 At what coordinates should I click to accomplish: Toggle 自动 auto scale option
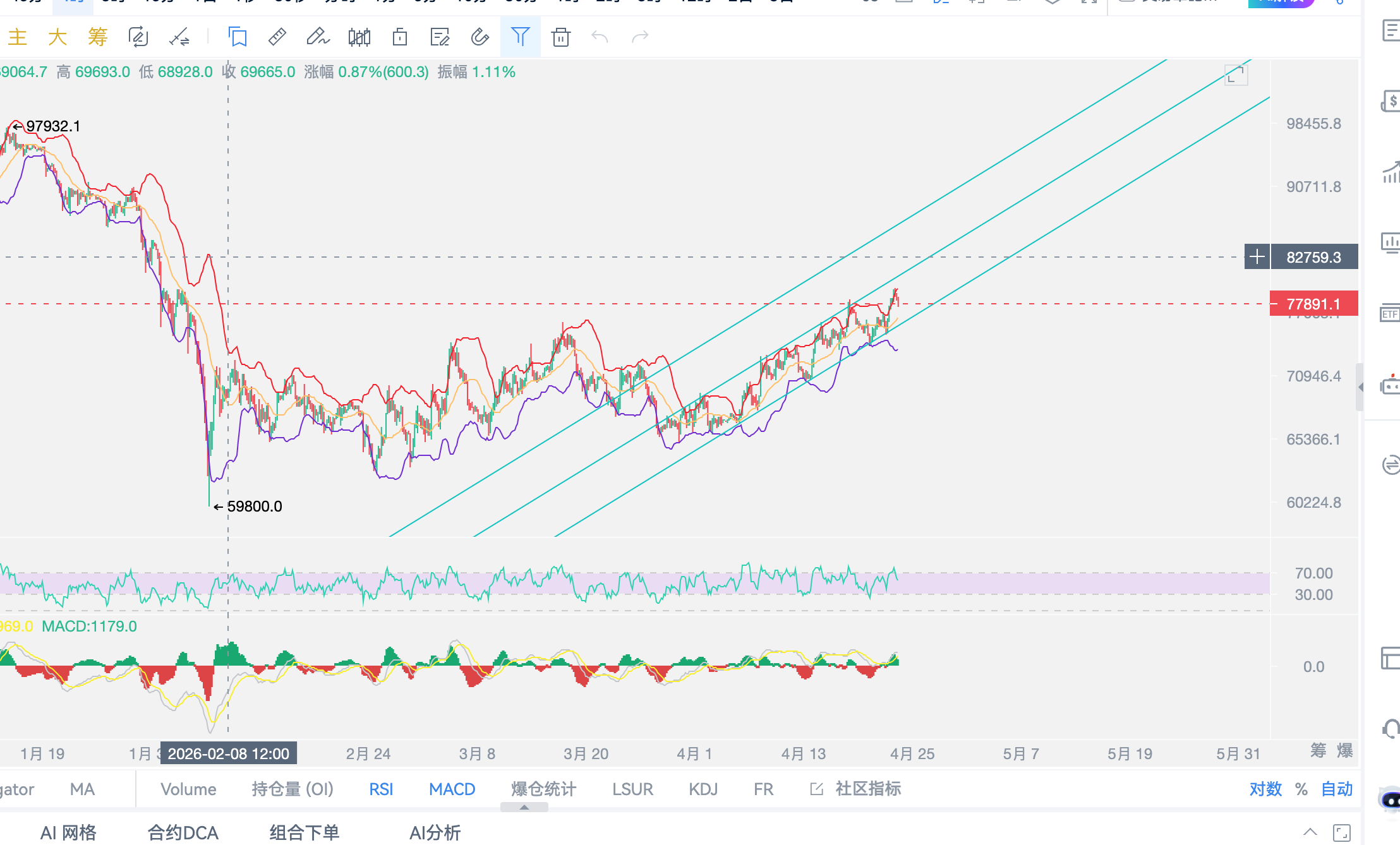pos(1337,789)
